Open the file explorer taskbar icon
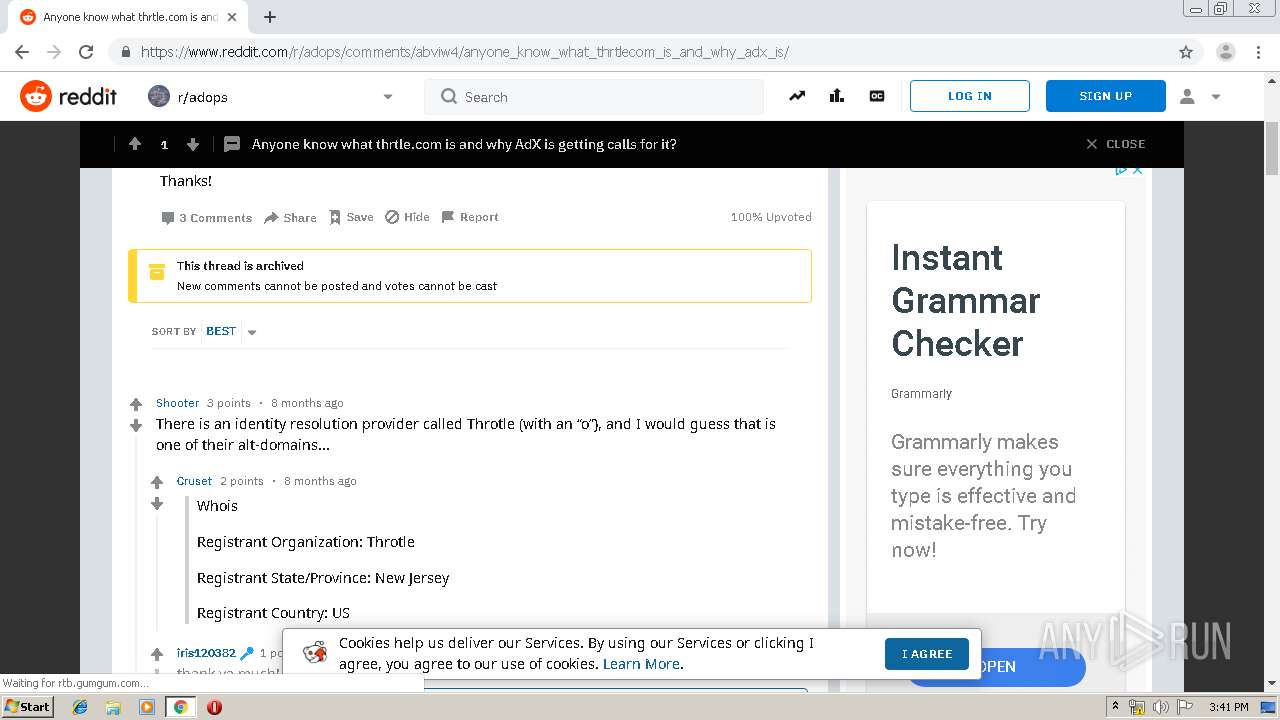The height and width of the screenshot is (720, 1280). click(x=113, y=707)
